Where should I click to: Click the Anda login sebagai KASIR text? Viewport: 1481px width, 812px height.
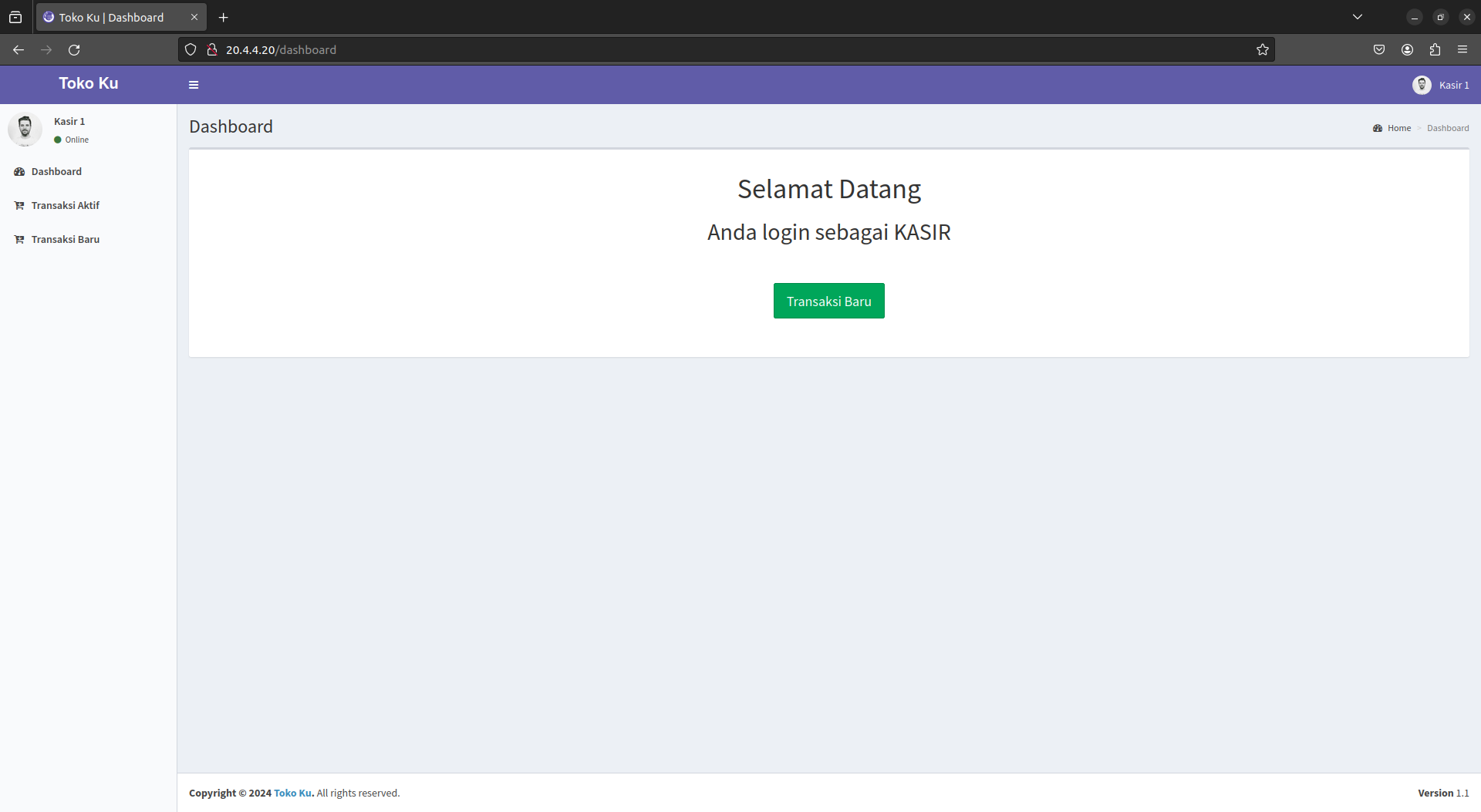(828, 232)
